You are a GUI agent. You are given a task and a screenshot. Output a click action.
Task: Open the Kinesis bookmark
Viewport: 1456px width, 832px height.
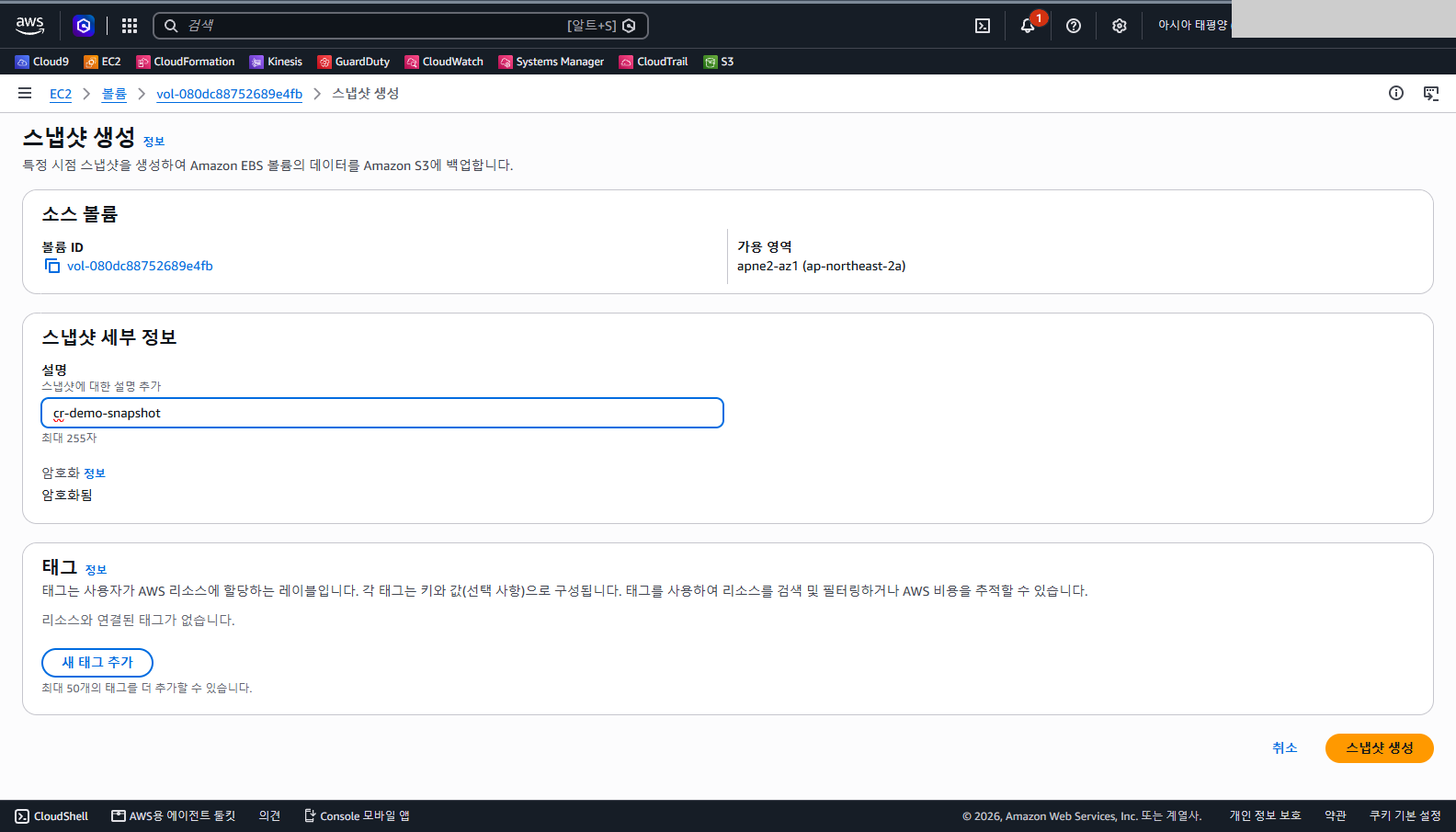276,62
